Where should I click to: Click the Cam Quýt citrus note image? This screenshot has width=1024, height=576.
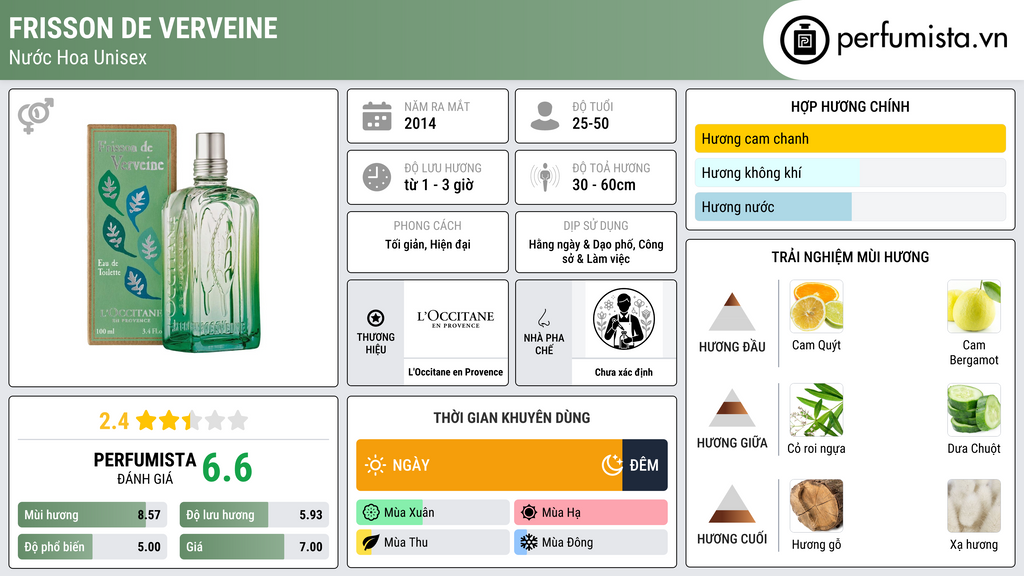(816, 306)
